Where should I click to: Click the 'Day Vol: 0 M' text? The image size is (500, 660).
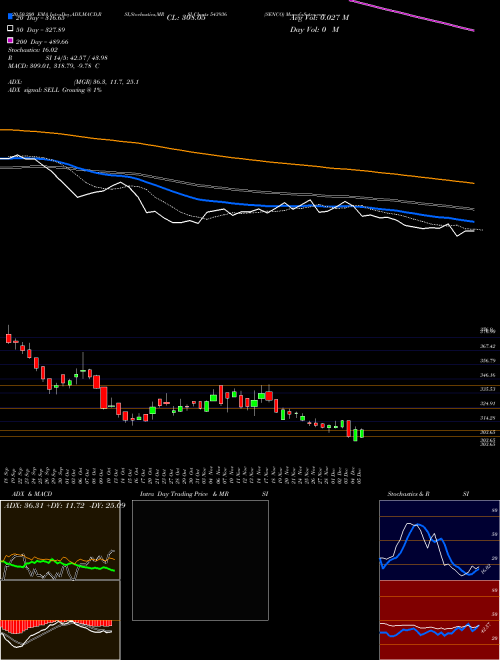tap(314, 29)
